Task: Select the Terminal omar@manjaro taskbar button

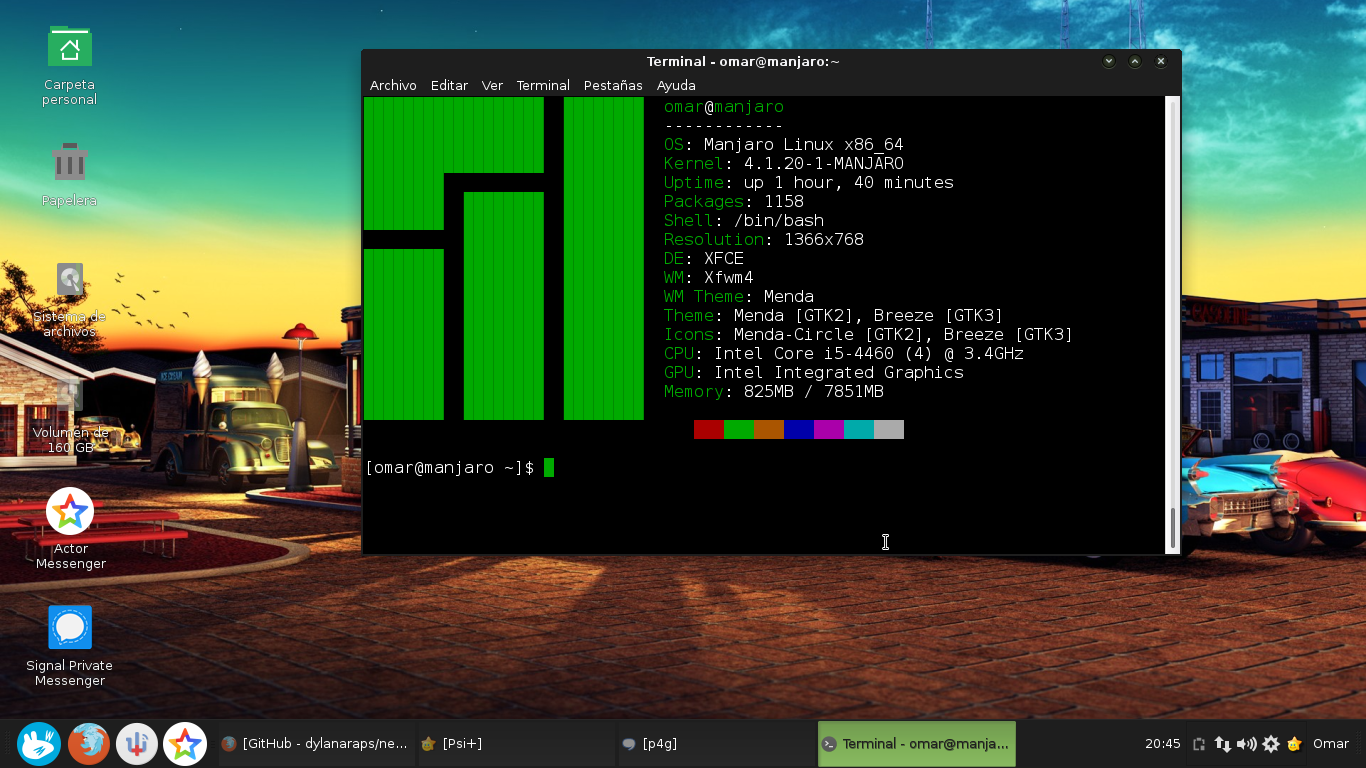Action: tap(917, 744)
